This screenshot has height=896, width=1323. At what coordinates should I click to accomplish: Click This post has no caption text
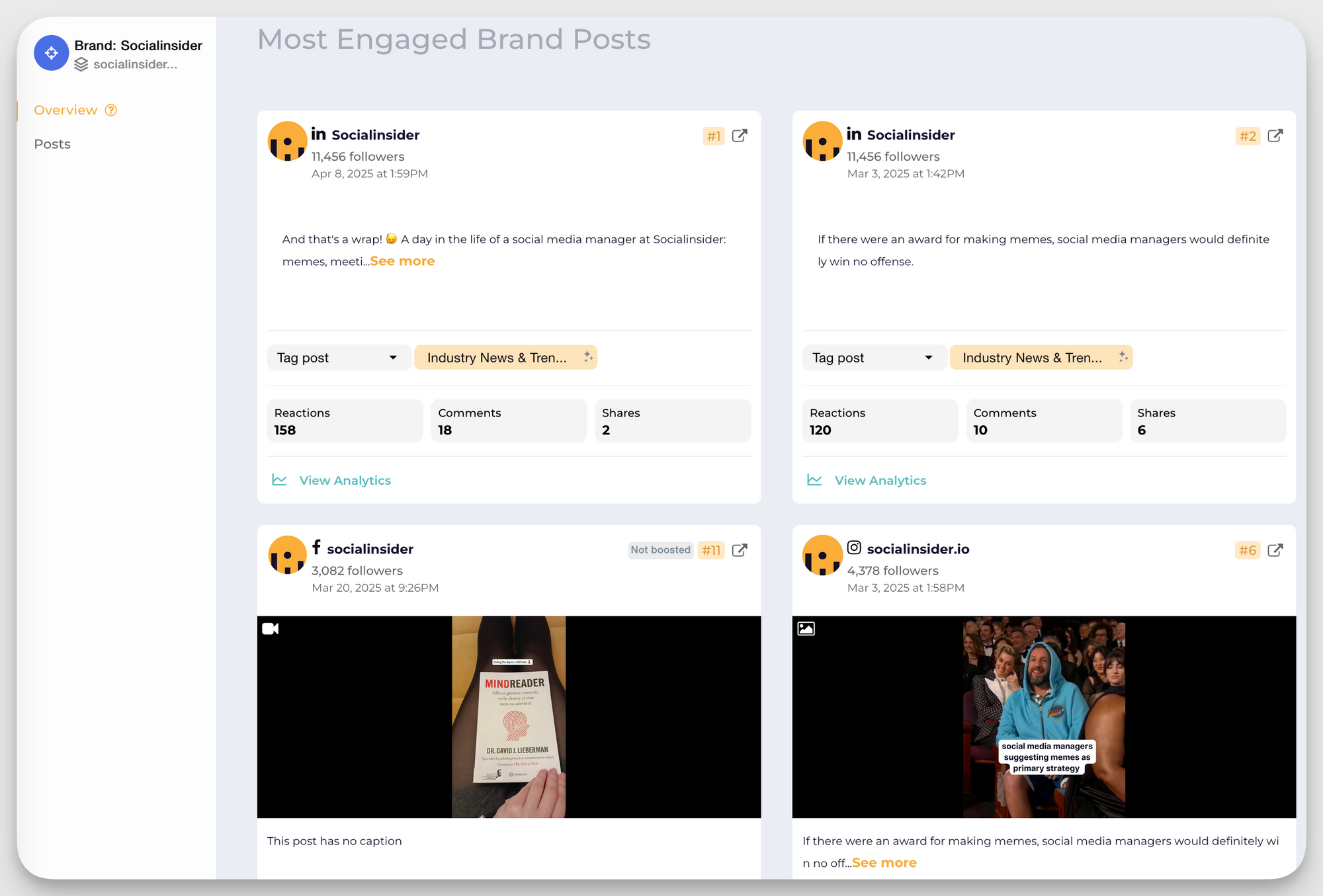coord(334,841)
